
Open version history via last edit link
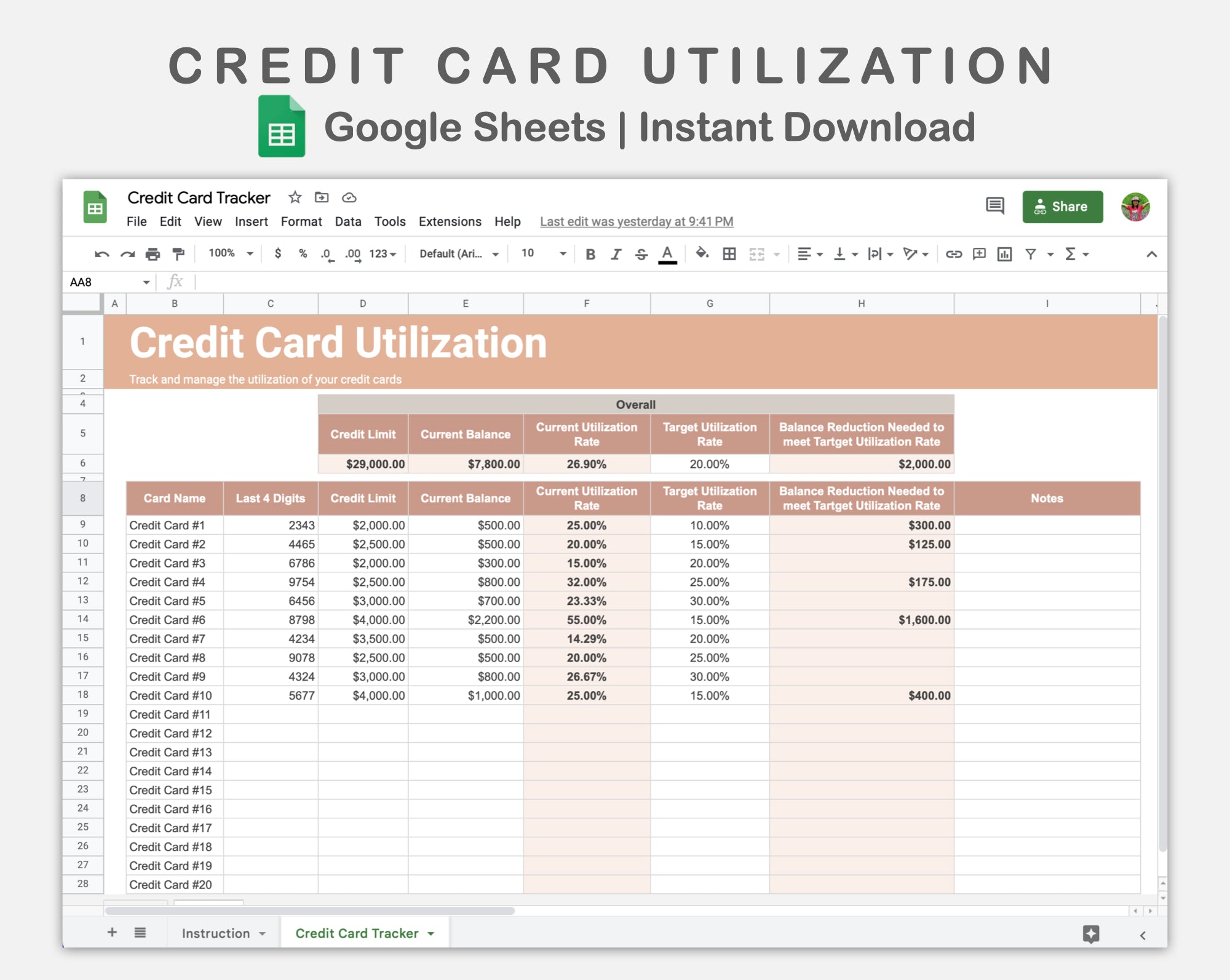coord(636,221)
